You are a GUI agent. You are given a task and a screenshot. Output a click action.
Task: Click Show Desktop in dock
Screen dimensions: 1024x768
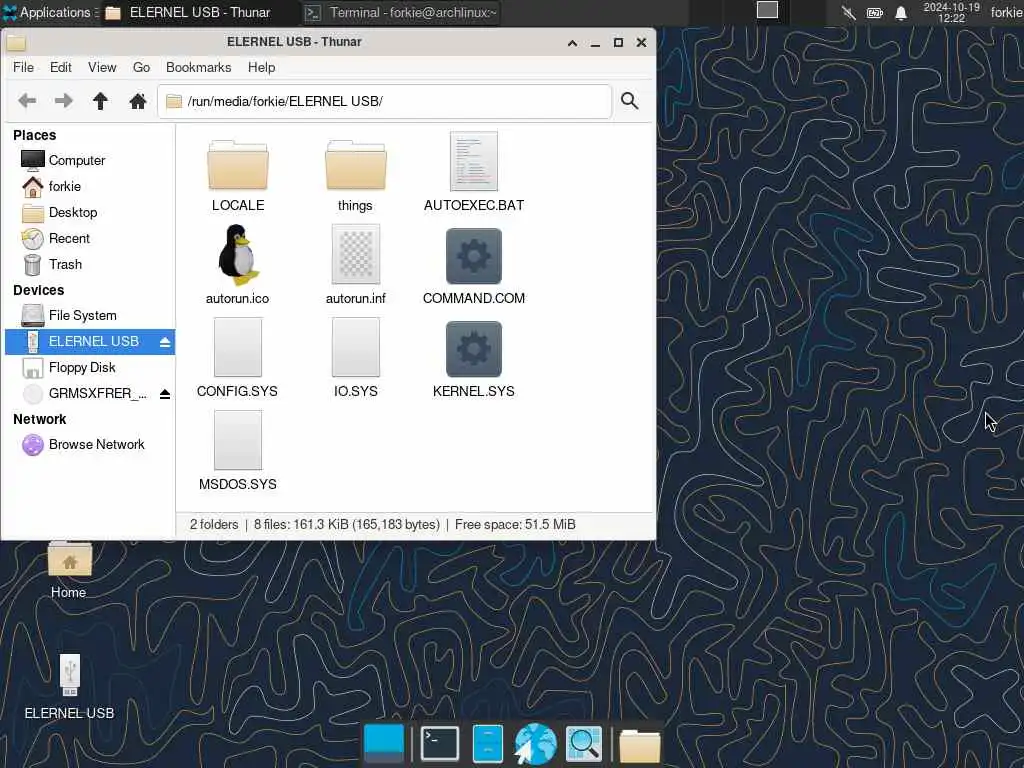click(384, 744)
